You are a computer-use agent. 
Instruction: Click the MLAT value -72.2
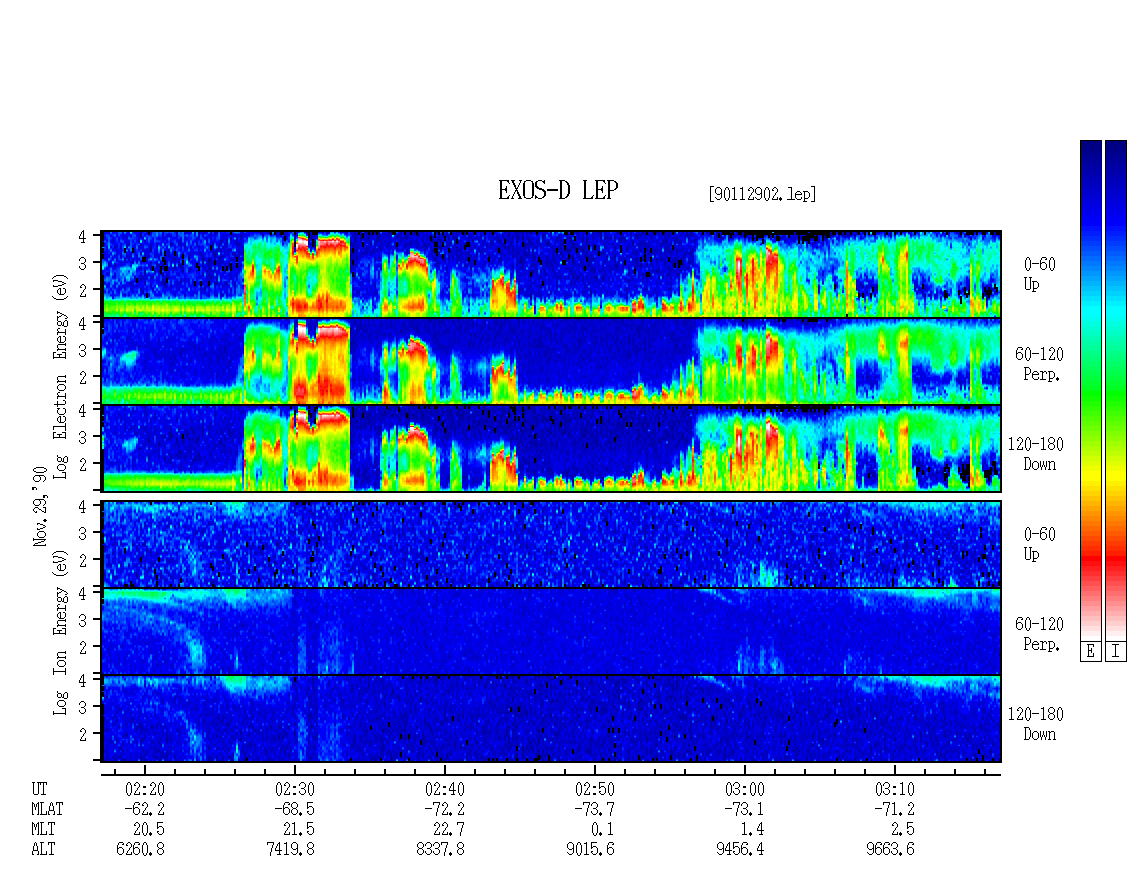[x=444, y=809]
